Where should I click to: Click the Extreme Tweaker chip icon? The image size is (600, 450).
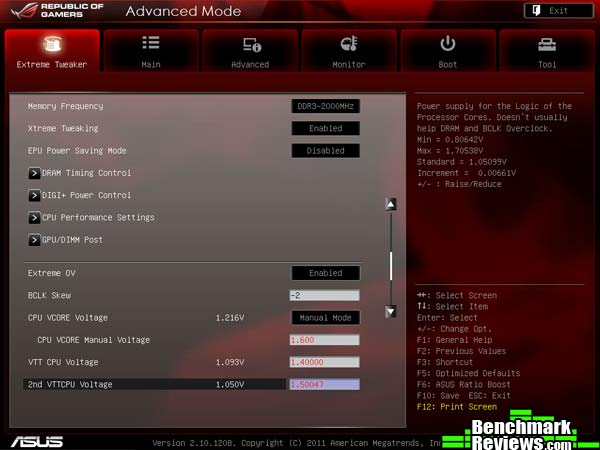(52, 44)
